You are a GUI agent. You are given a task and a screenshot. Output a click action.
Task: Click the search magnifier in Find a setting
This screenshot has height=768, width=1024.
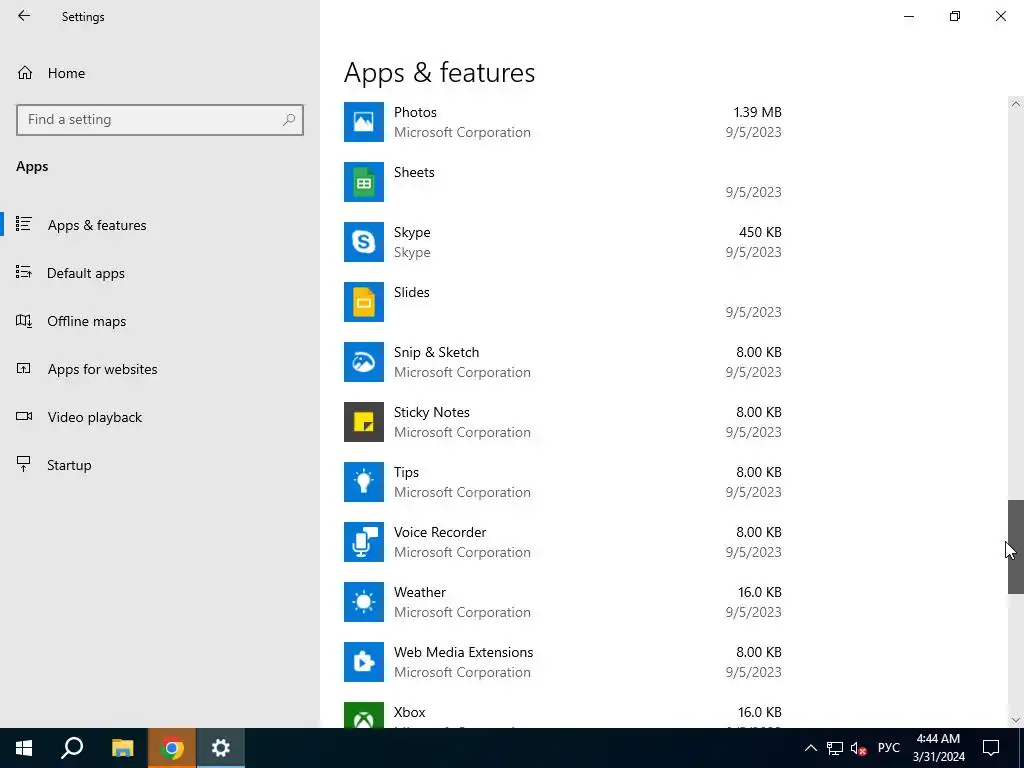coord(289,120)
